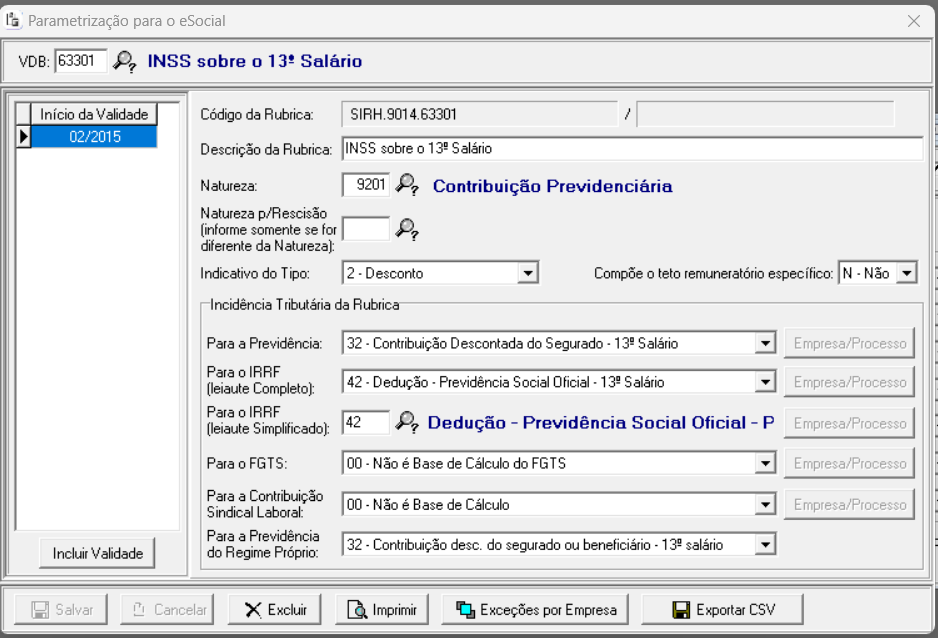Expand the Para a Previdência dropdown
938x638 pixels.
click(x=765, y=343)
